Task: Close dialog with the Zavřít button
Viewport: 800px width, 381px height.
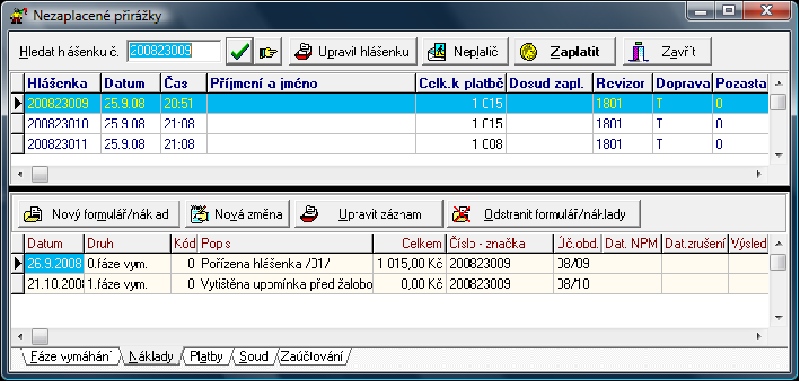Action: [667, 52]
